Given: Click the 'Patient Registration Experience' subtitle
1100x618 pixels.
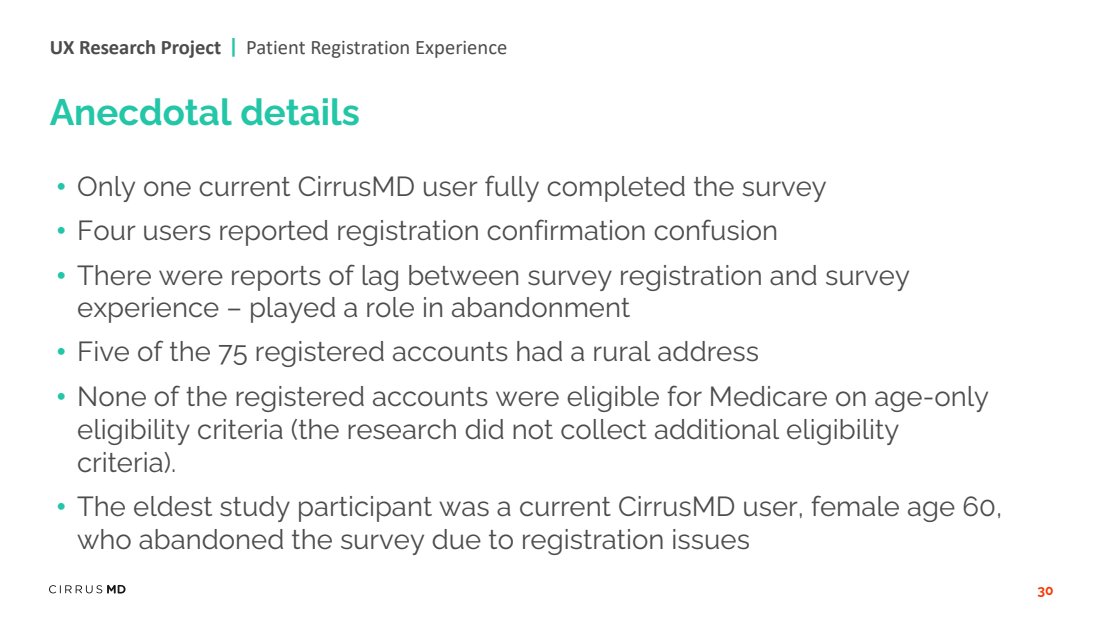Looking at the screenshot, I should click(376, 48).
